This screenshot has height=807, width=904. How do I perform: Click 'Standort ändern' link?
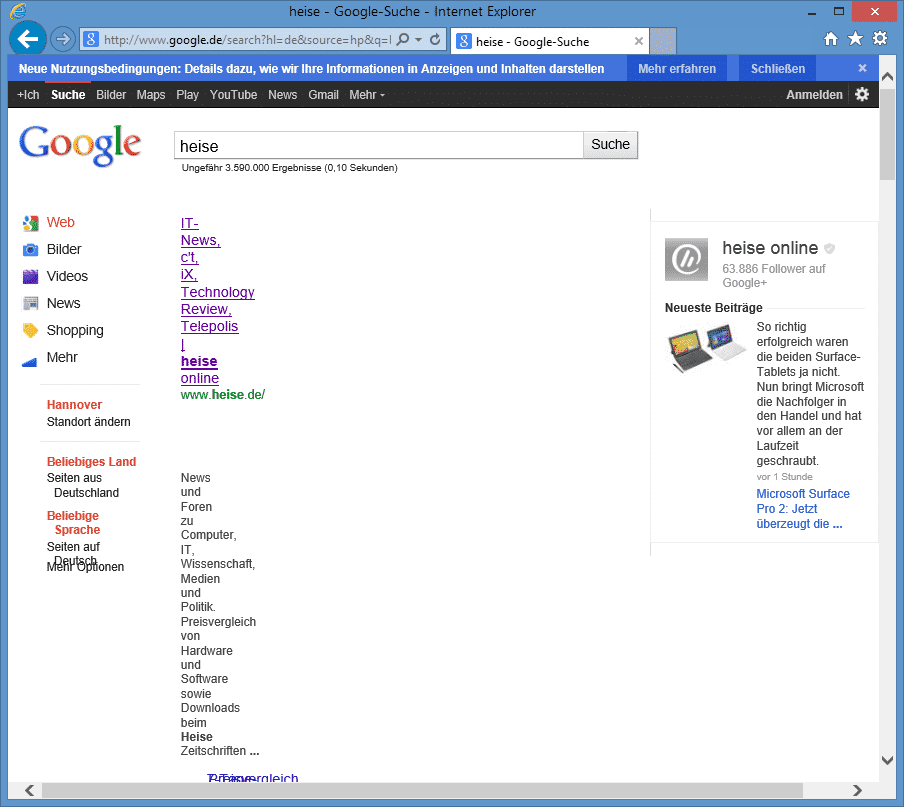pos(88,422)
